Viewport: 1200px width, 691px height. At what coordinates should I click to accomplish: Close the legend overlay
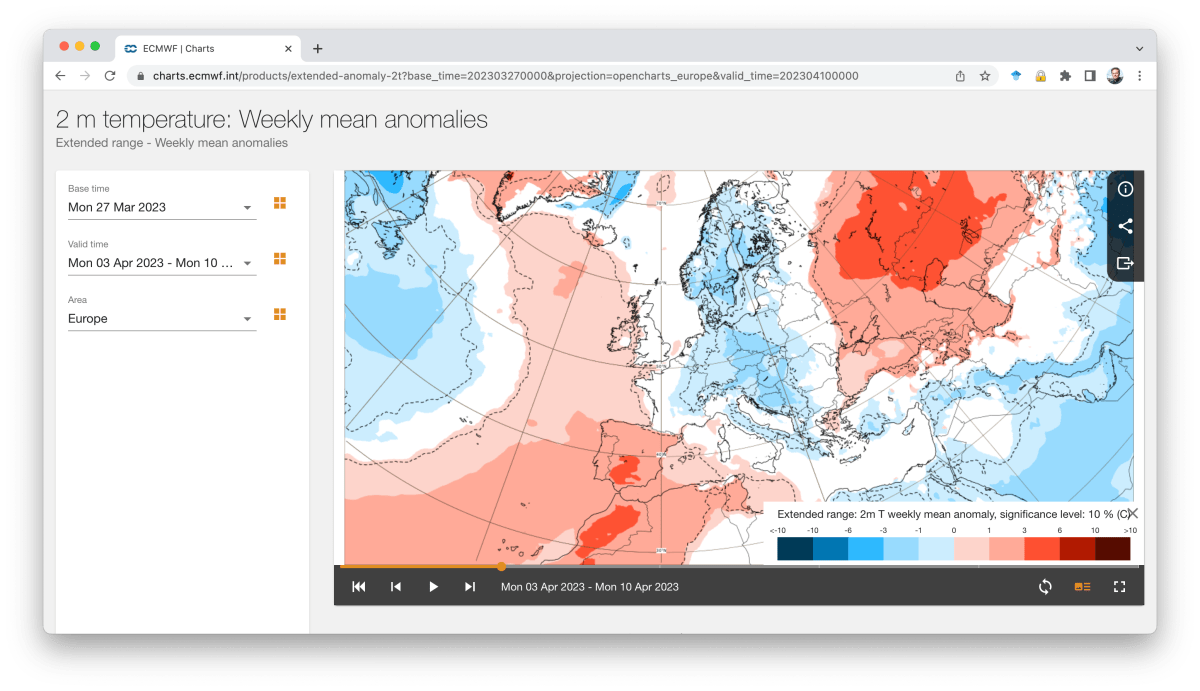[1132, 514]
